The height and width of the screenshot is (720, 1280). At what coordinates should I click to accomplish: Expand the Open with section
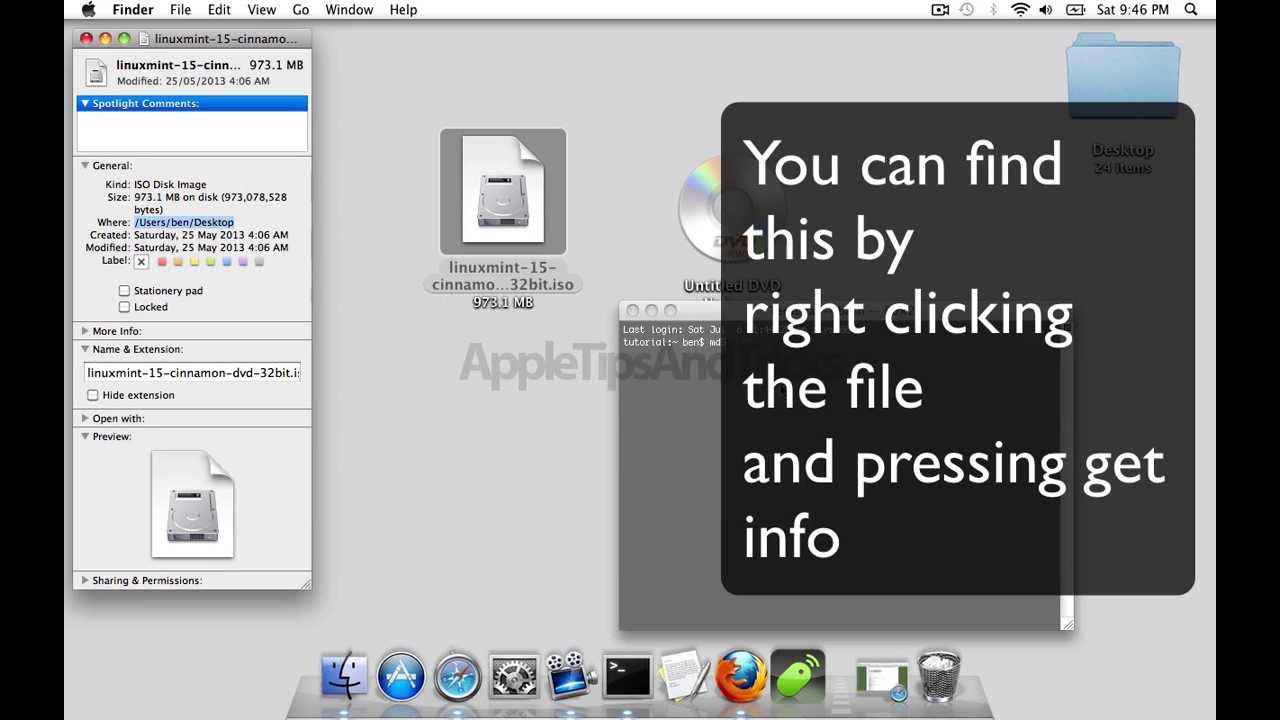coord(85,419)
